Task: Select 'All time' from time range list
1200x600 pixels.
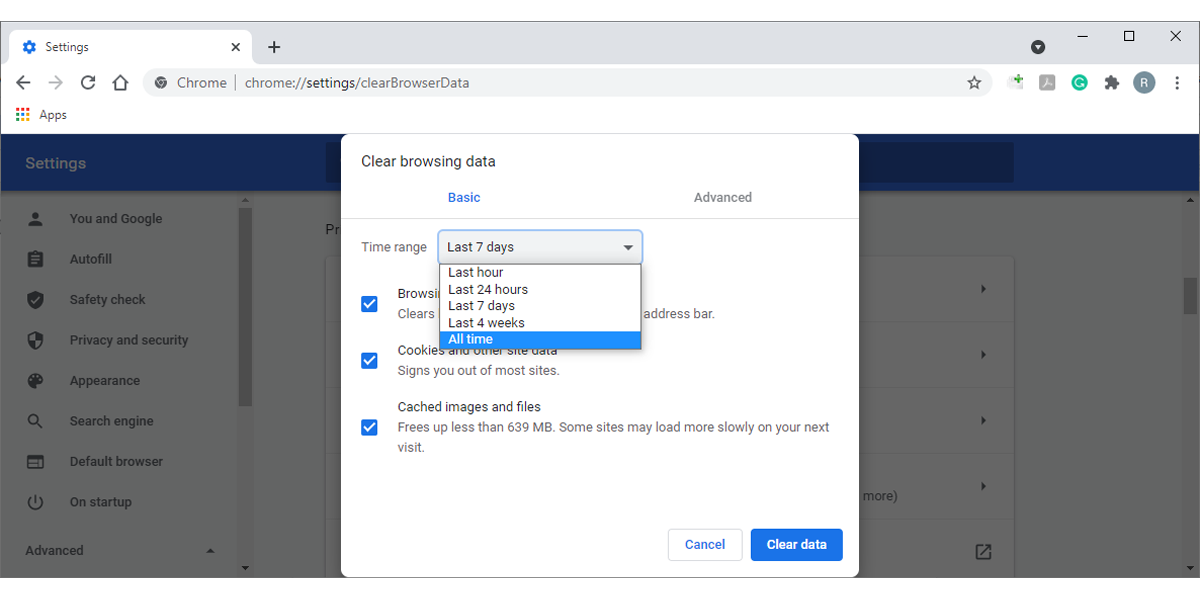Action: coord(540,340)
